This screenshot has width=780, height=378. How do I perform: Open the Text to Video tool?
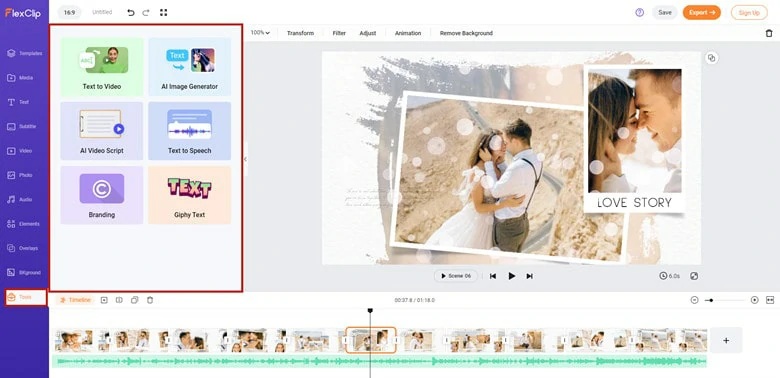click(x=102, y=67)
